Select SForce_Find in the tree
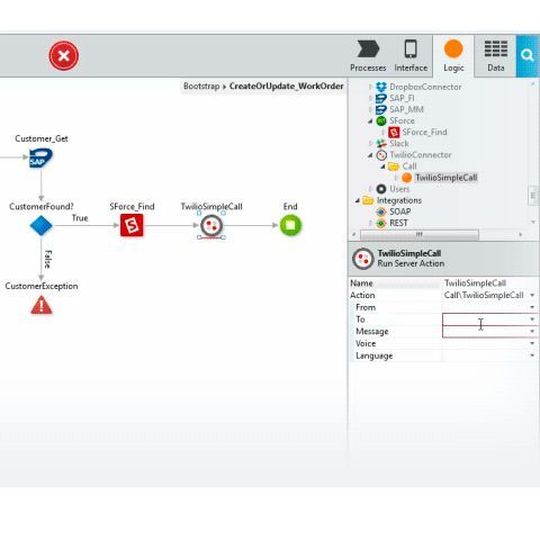The height and width of the screenshot is (540, 540). [x=425, y=132]
